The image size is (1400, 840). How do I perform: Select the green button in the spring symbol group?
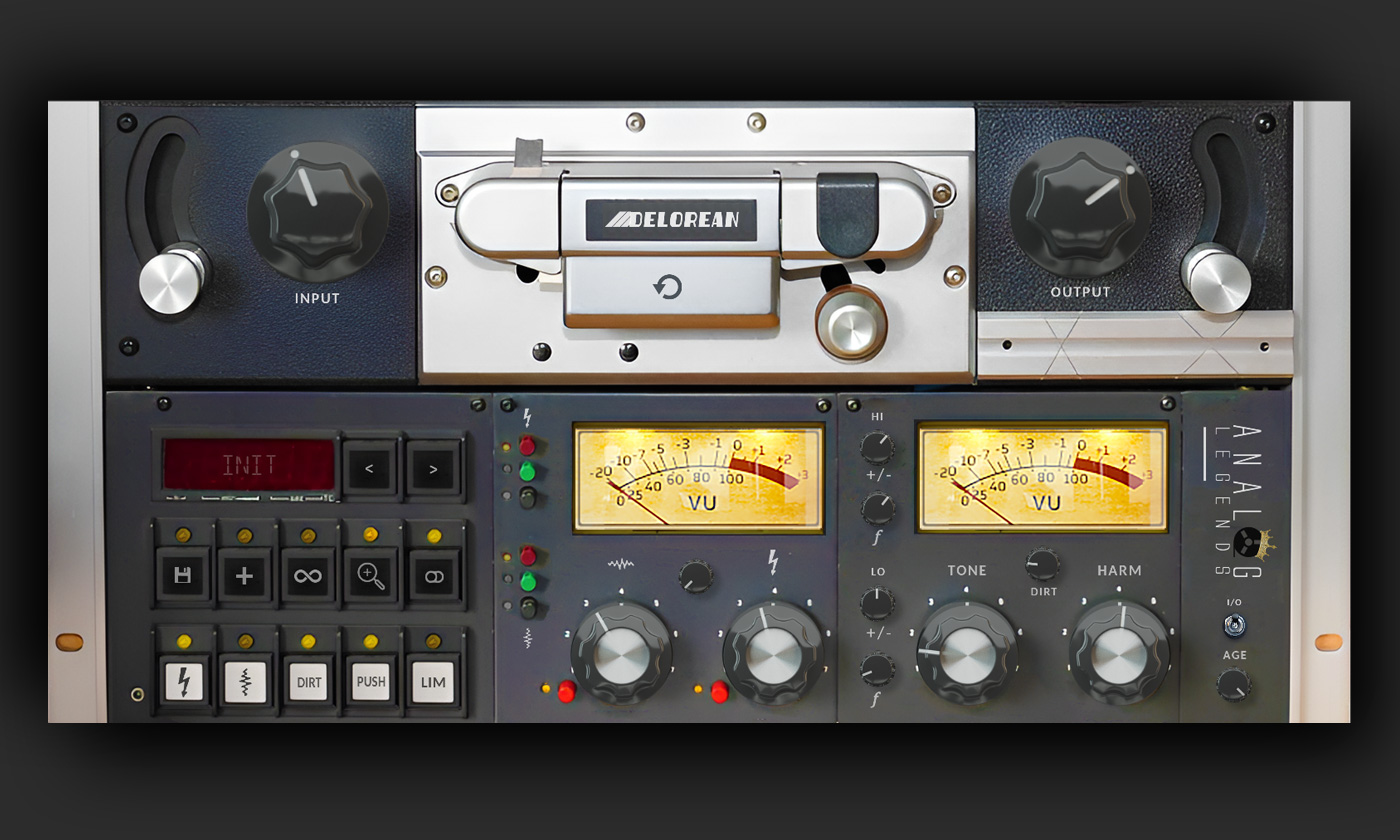tap(528, 581)
